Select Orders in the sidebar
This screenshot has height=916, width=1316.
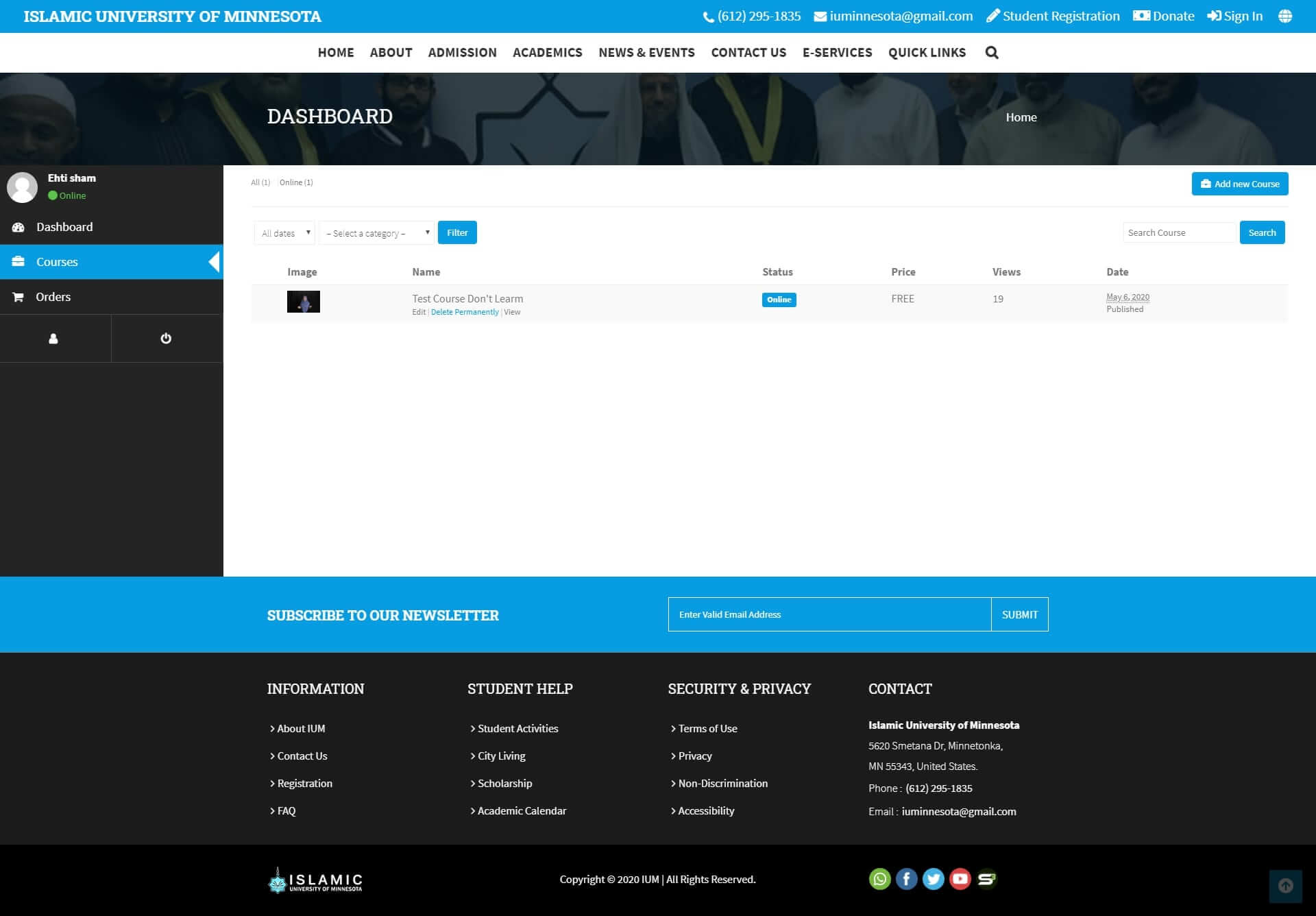(x=53, y=297)
